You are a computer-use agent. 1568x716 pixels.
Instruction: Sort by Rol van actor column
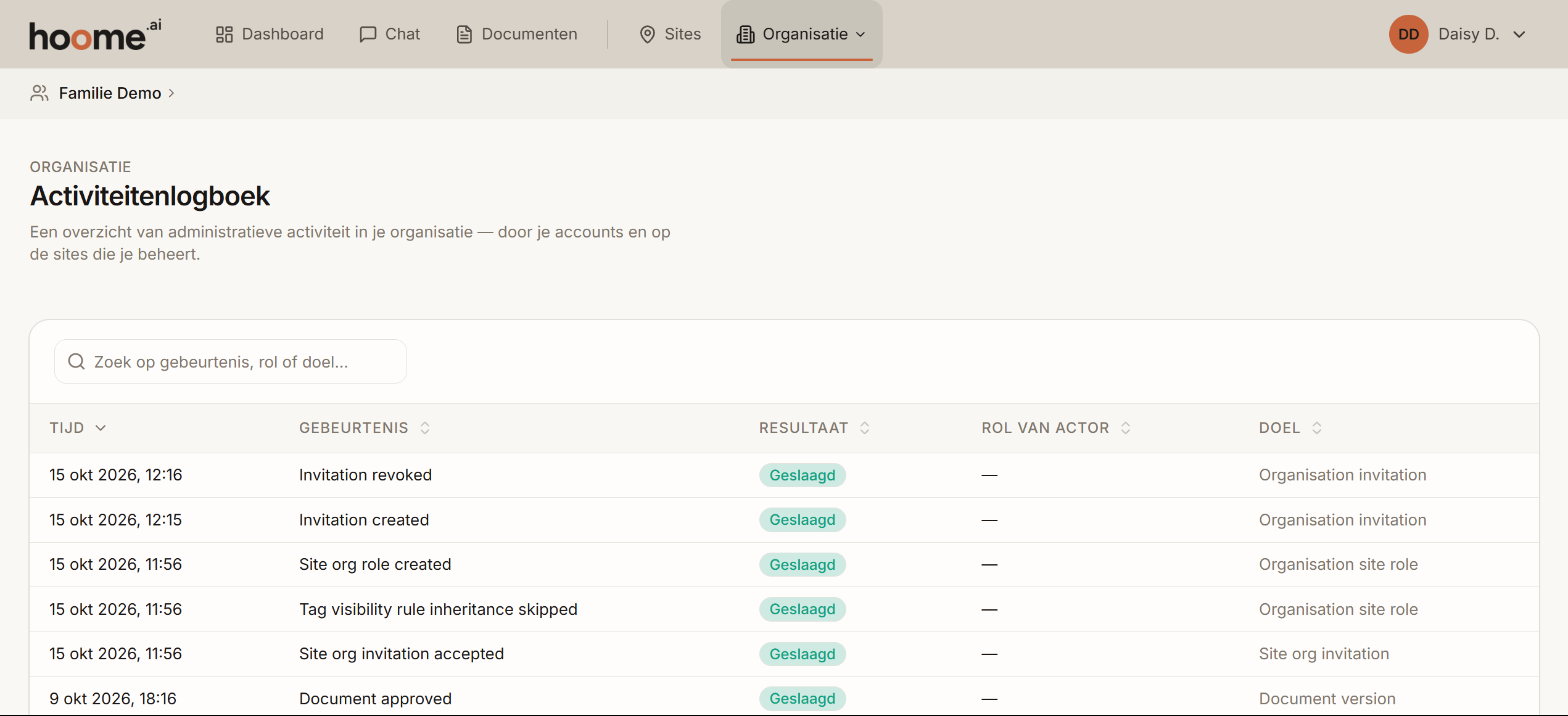click(x=1057, y=428)
